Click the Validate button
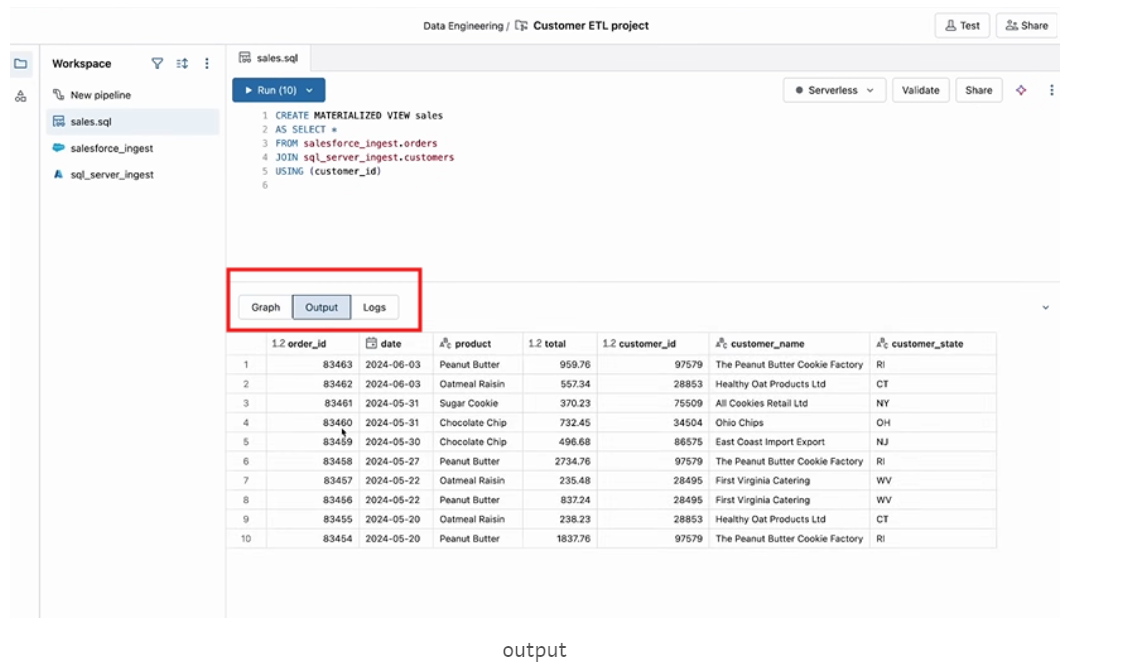 point(920,90)
